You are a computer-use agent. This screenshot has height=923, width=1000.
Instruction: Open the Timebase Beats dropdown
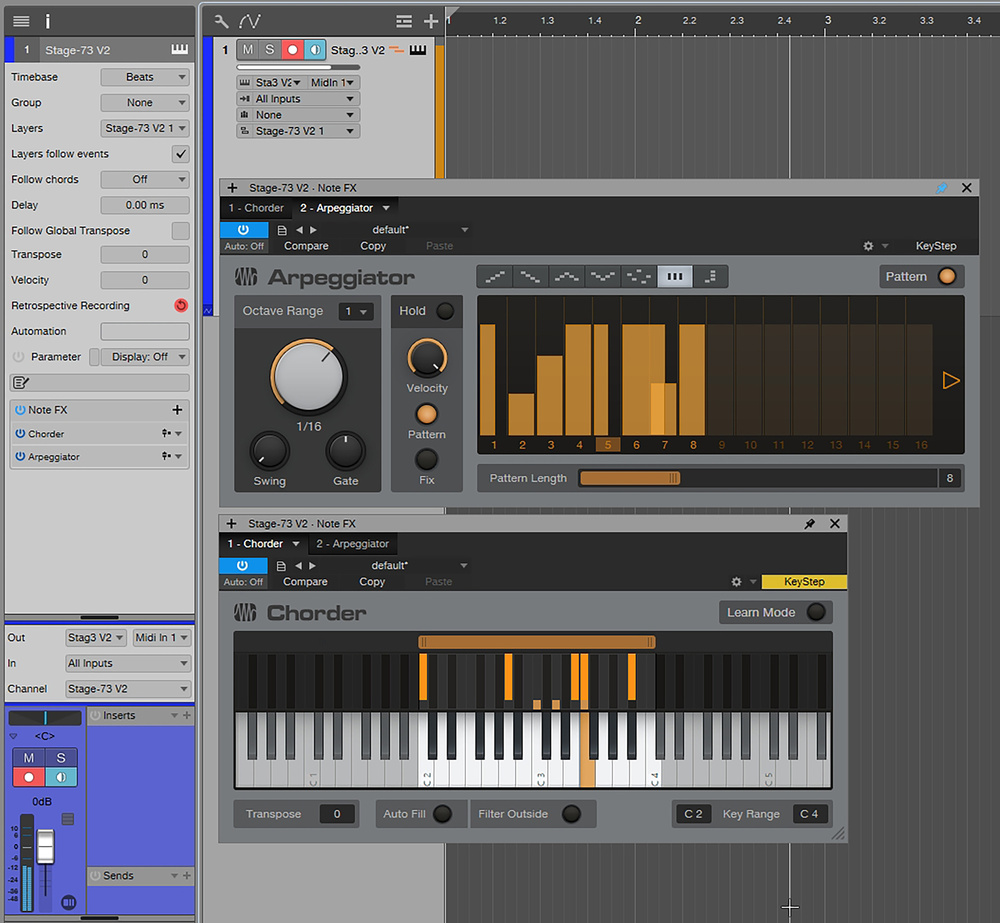pyautogui.click(x=145, y=77)
